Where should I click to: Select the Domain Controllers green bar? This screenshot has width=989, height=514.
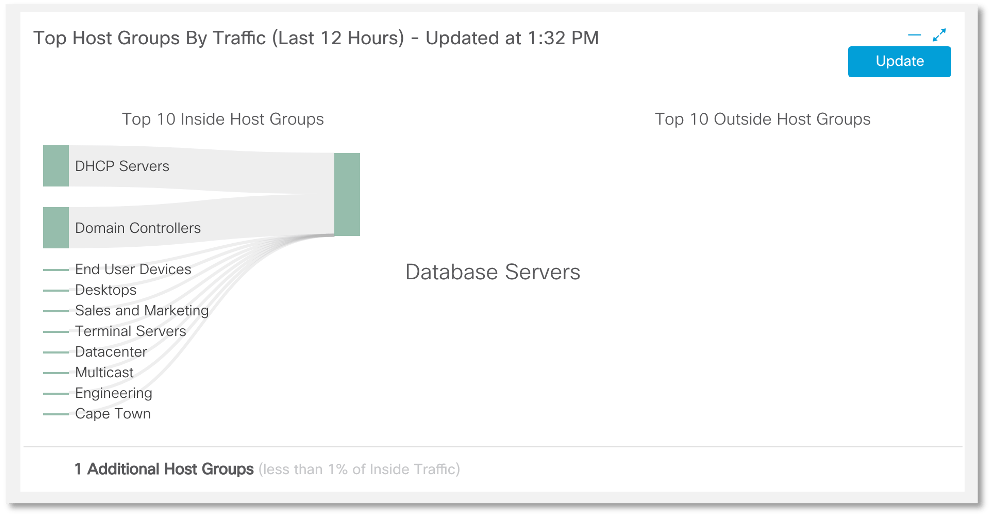(56, 227)
